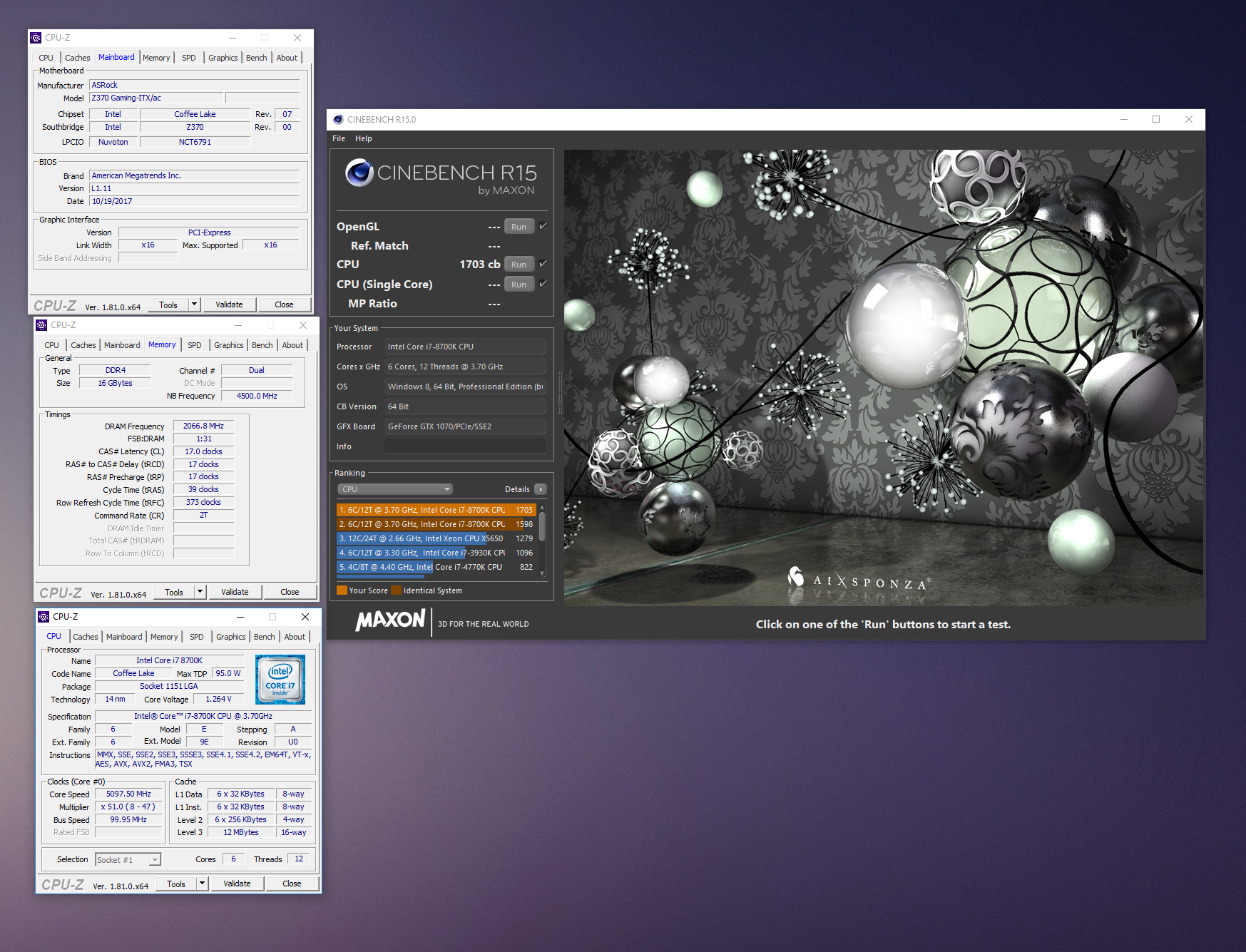Click the 4500.0 MHz NB Frequency value
The width and height of the screenshot is (1246, 952).
coord(257,396)
